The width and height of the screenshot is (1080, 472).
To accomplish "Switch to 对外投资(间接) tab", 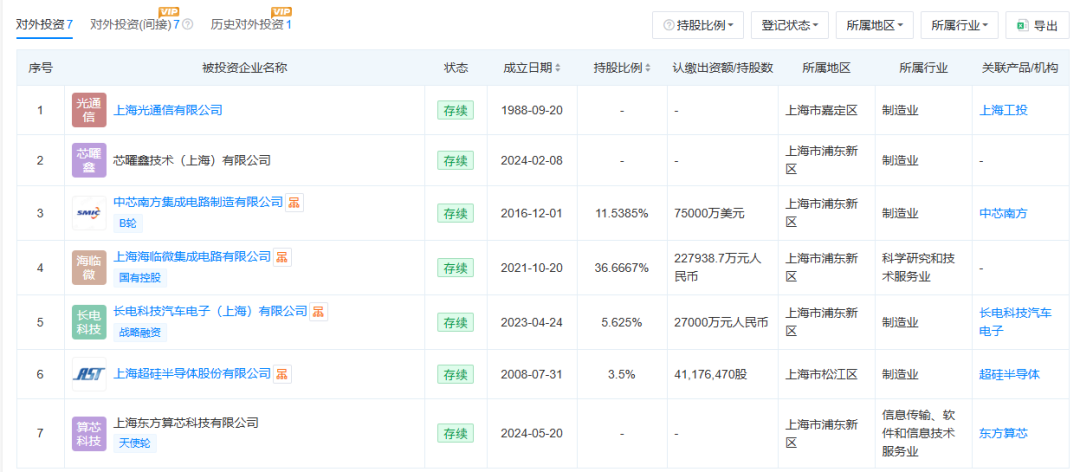I will click(135, 25).
